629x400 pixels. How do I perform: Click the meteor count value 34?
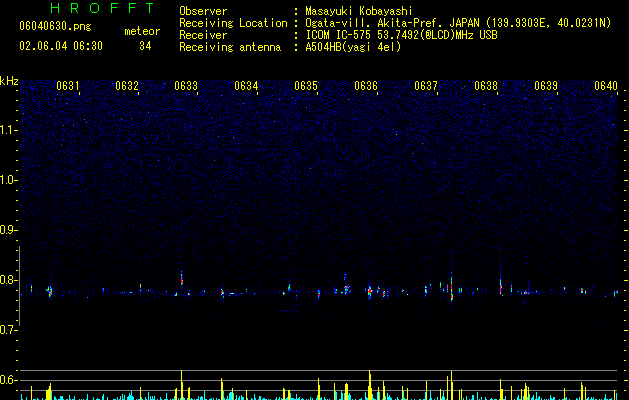pos(145,46)
